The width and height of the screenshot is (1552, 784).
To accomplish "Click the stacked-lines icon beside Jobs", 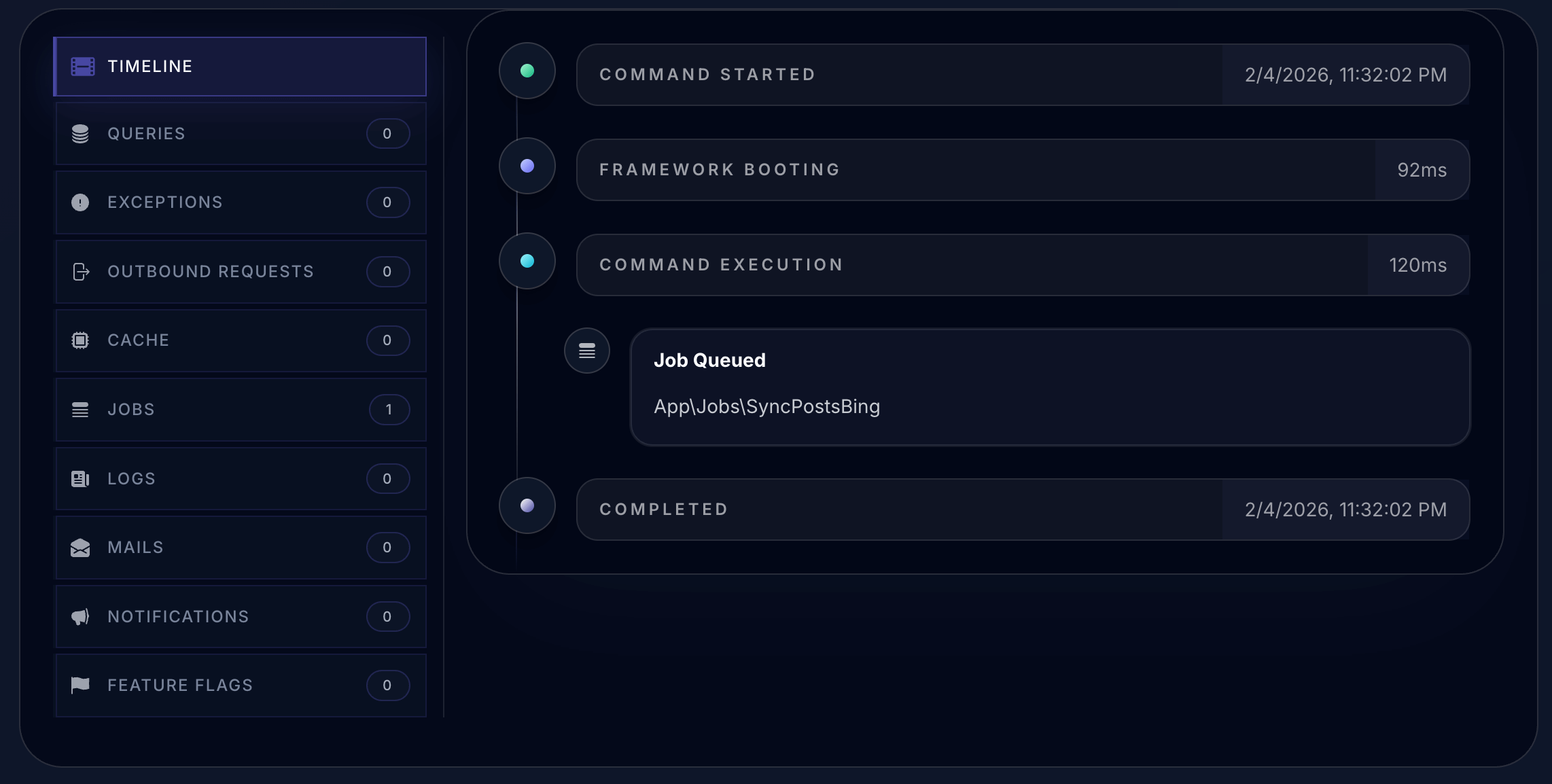I will point(80,410).
